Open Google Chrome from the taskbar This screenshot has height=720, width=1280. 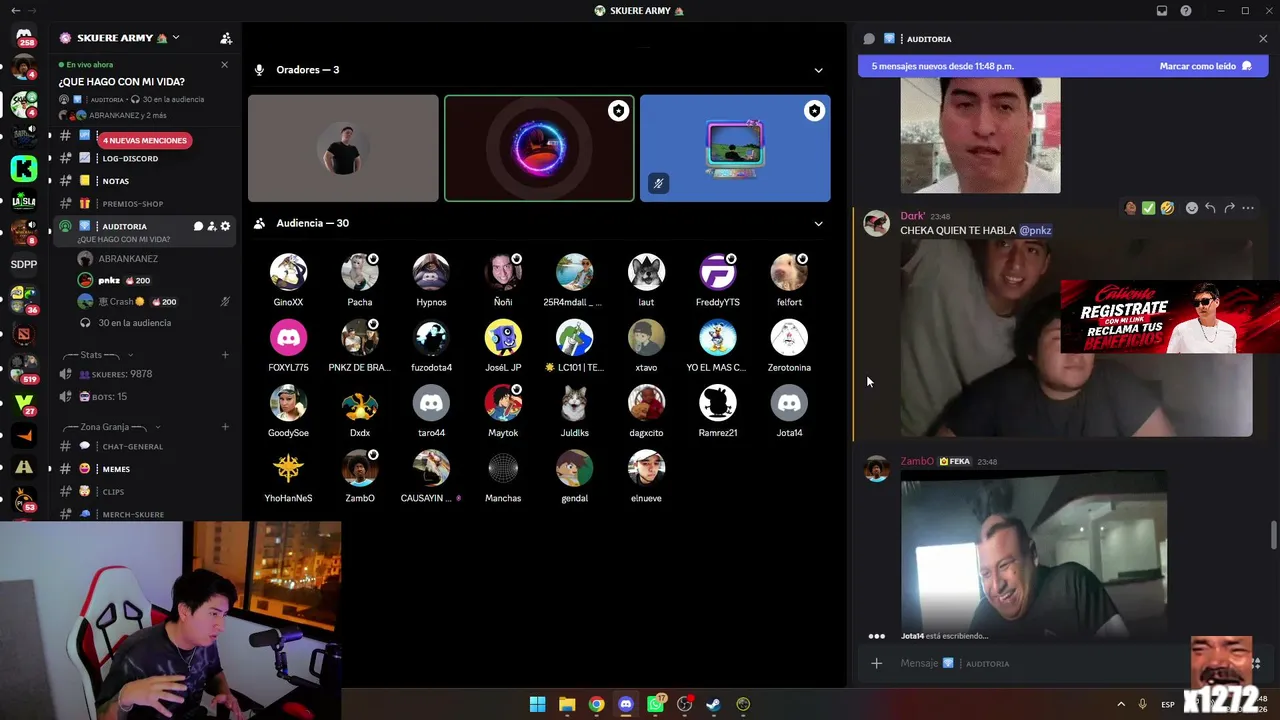tap(596, 704)
